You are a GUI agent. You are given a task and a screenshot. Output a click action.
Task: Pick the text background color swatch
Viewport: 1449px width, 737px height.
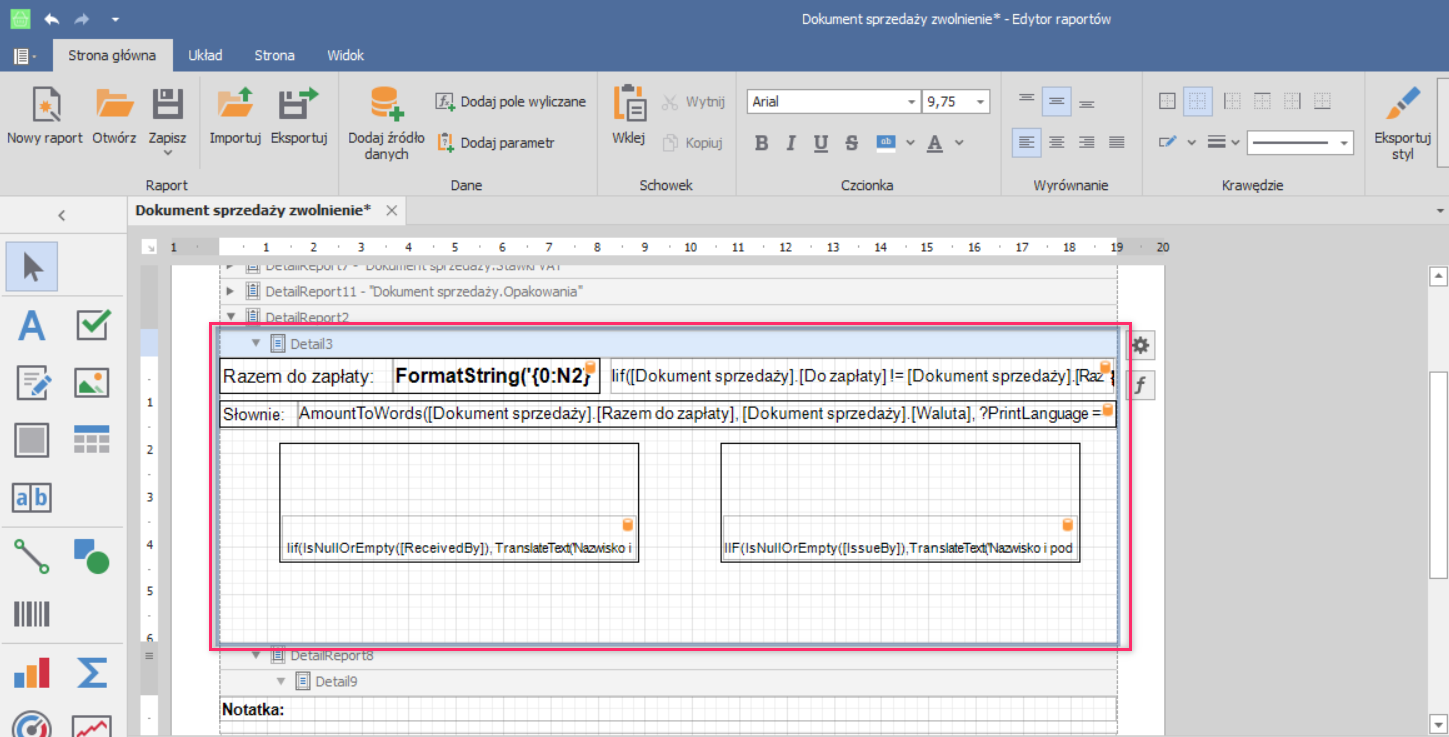886,143
